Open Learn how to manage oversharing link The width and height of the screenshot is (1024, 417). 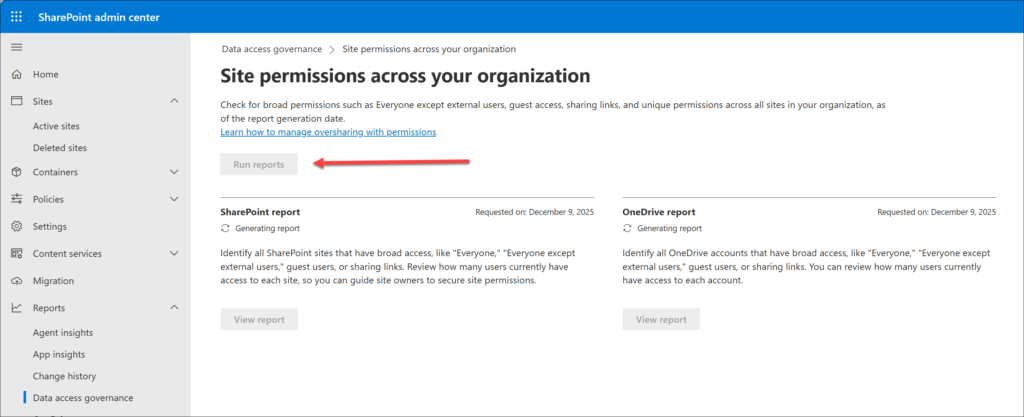(328, 132)
